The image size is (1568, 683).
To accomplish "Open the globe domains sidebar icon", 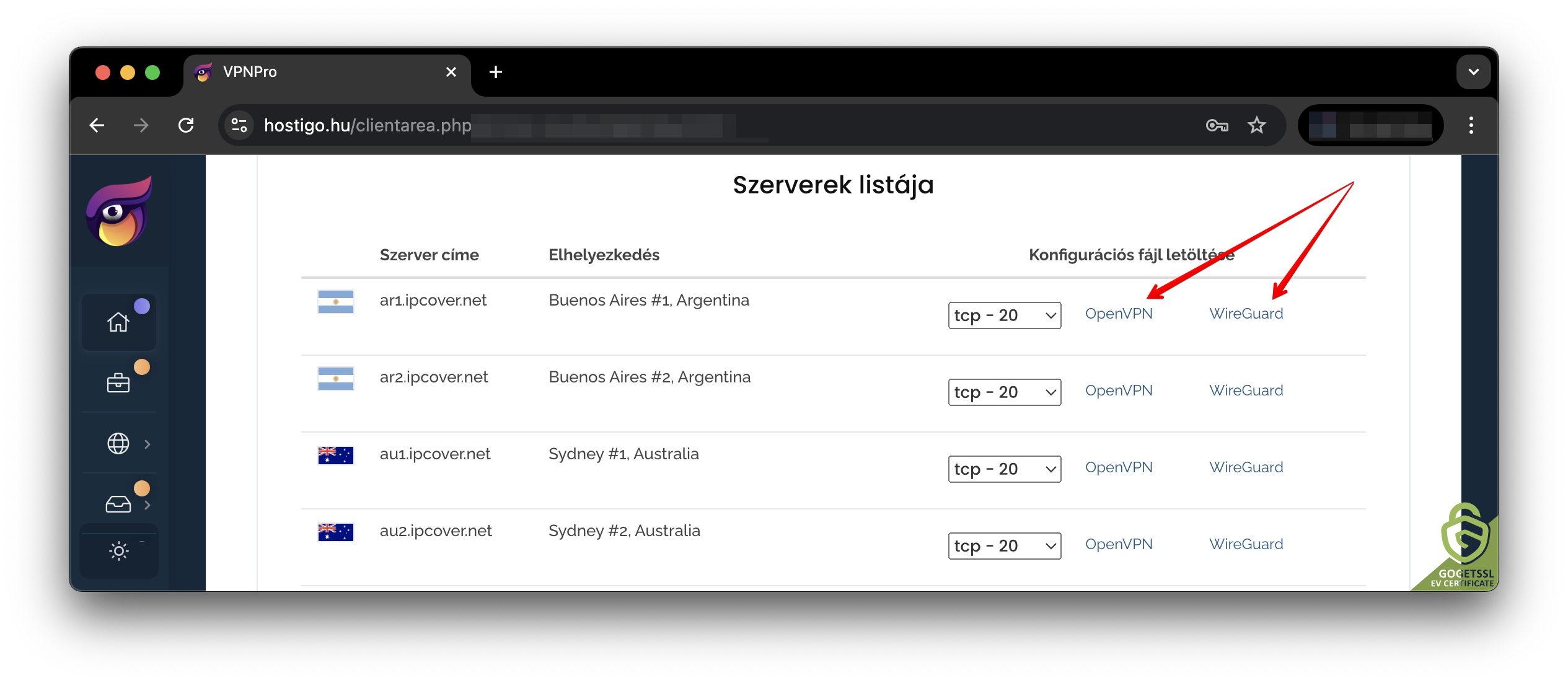I will 118,443.
